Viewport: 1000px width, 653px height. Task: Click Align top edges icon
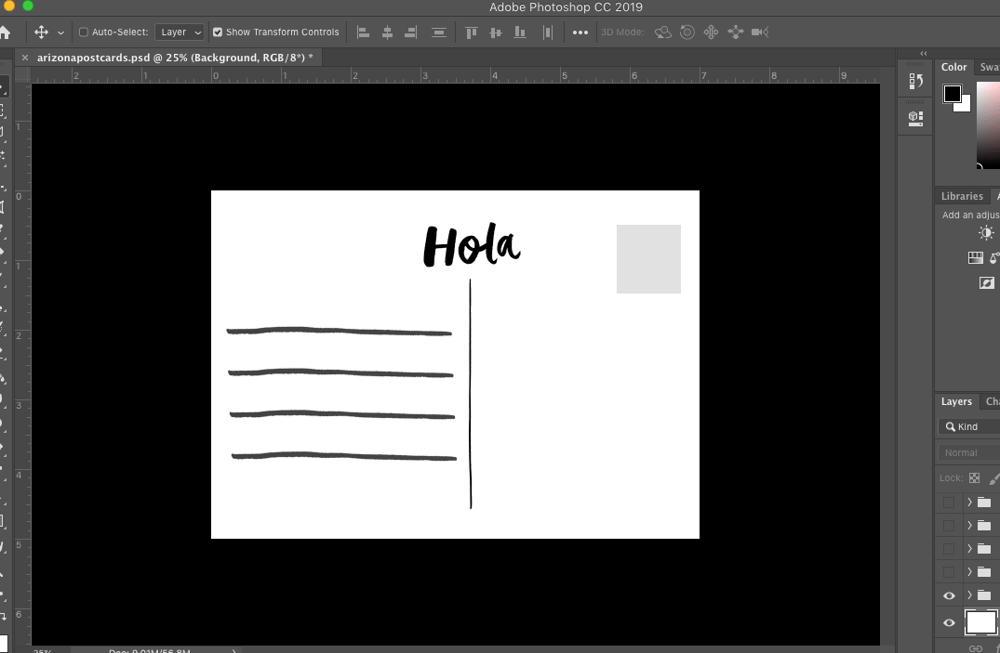471,32
